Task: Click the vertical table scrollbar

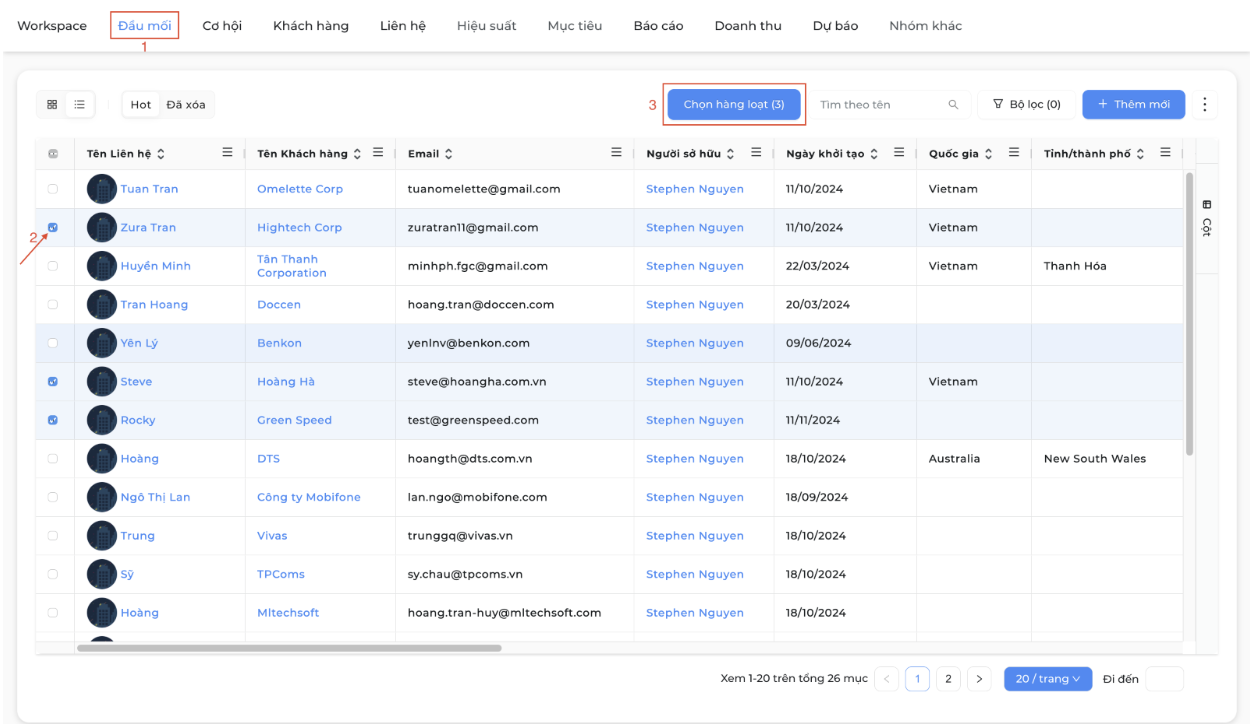Action: click(1189, 314)
